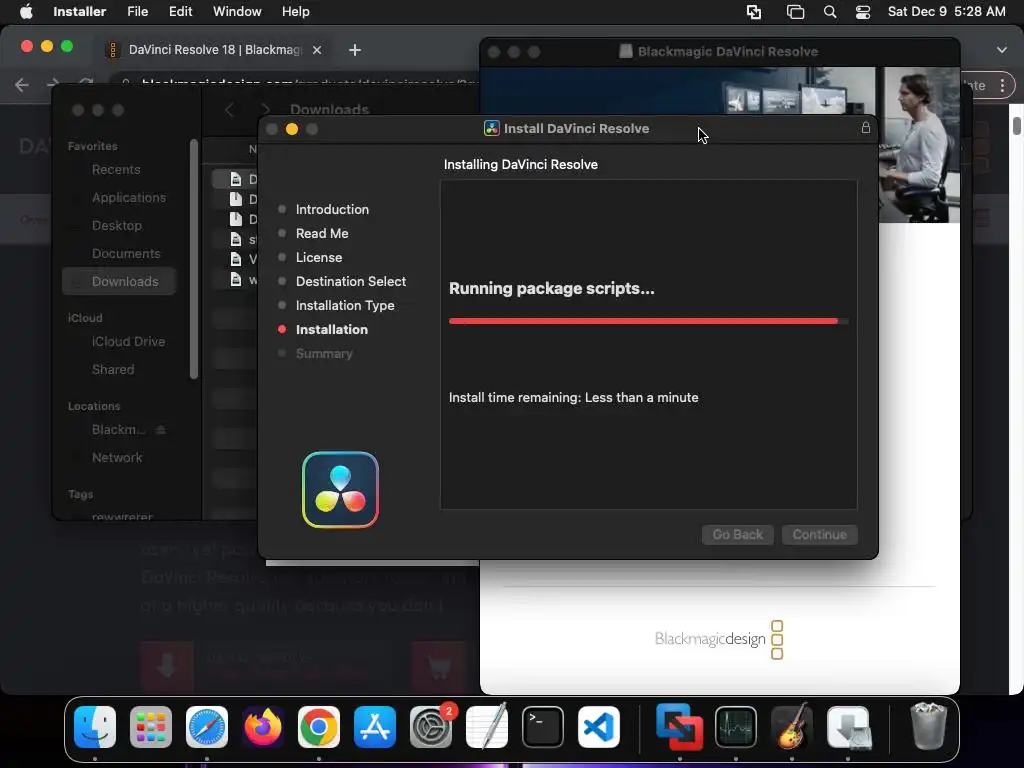Open the File menu
This screenshot has height=768, width=1024.
137,12
